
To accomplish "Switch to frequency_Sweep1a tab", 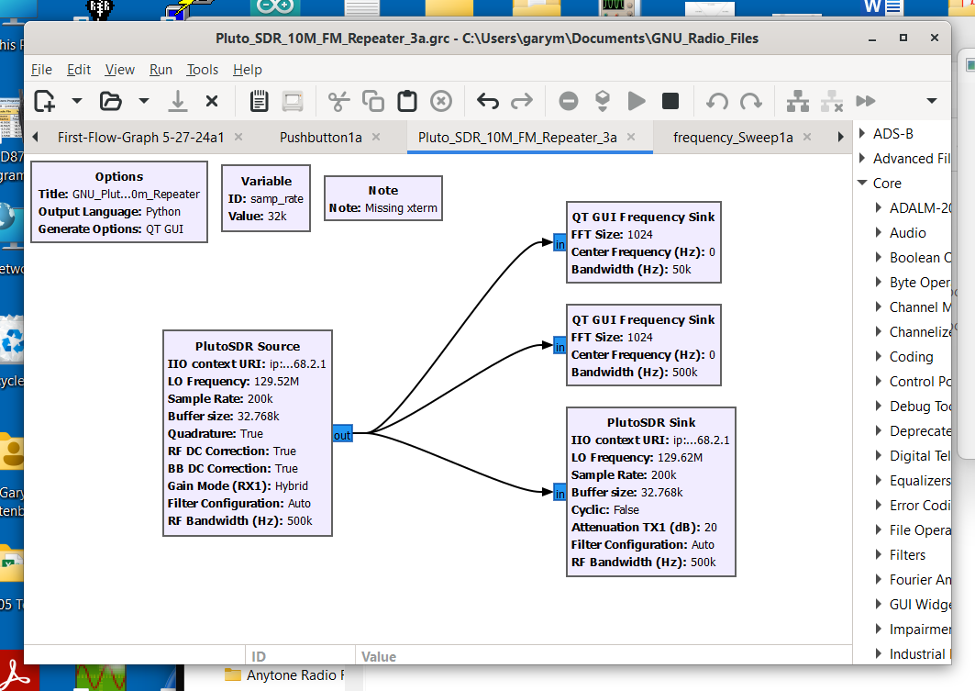I will [x=733, y=137].
